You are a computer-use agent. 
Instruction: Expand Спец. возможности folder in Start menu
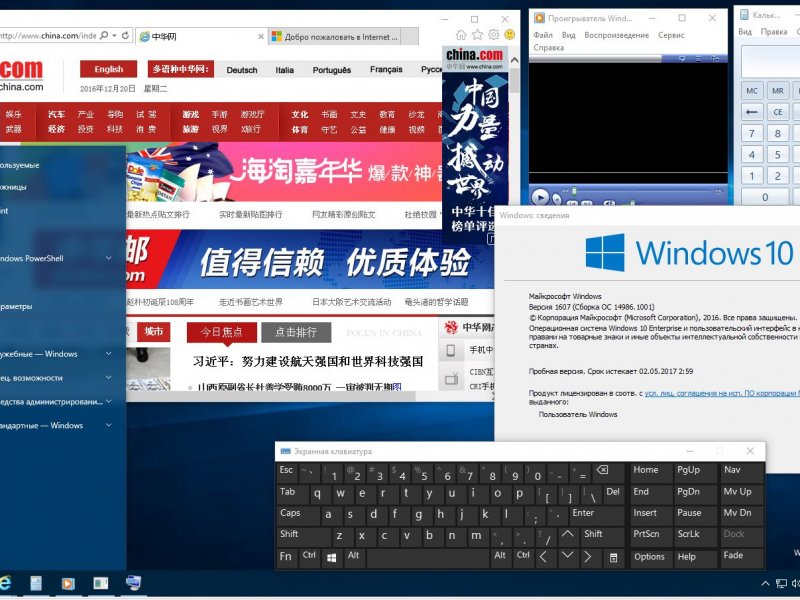tap(108, 378)
